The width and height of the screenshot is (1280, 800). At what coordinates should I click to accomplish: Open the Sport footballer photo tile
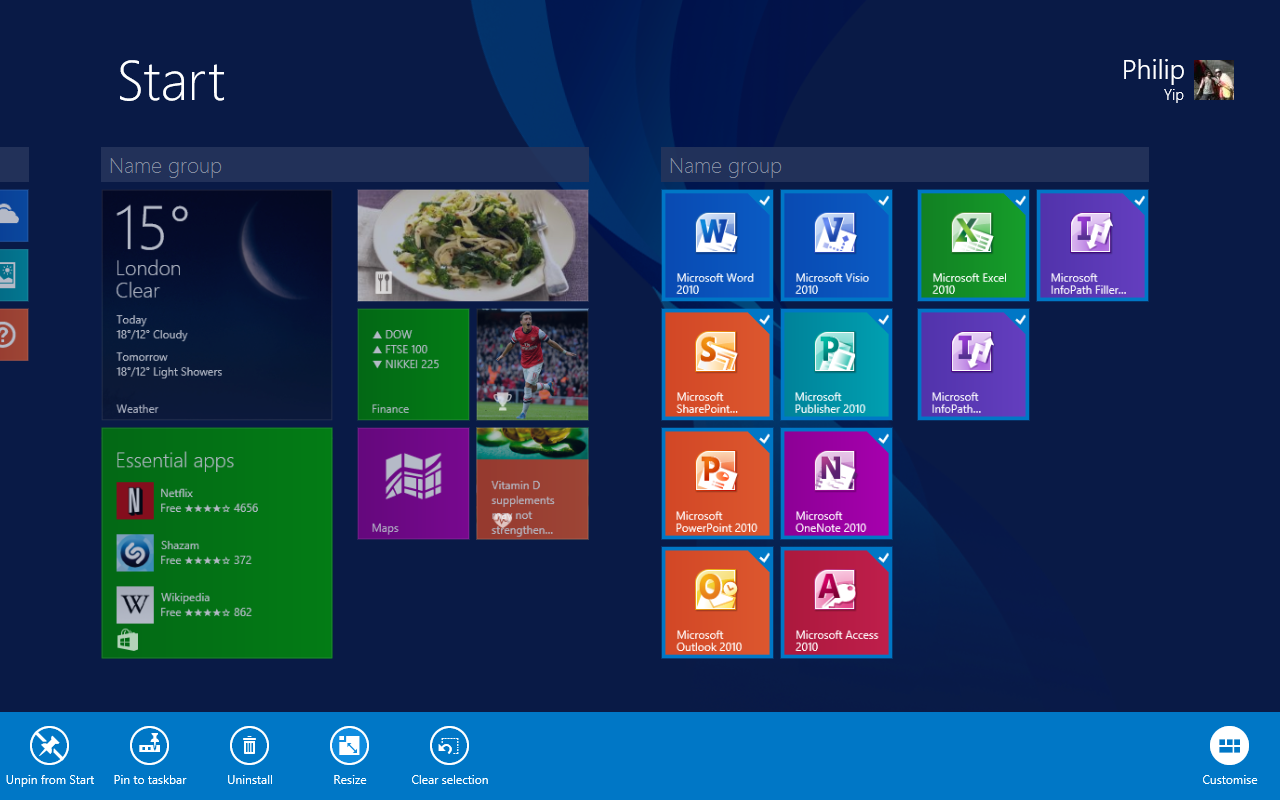coord(532,364)
